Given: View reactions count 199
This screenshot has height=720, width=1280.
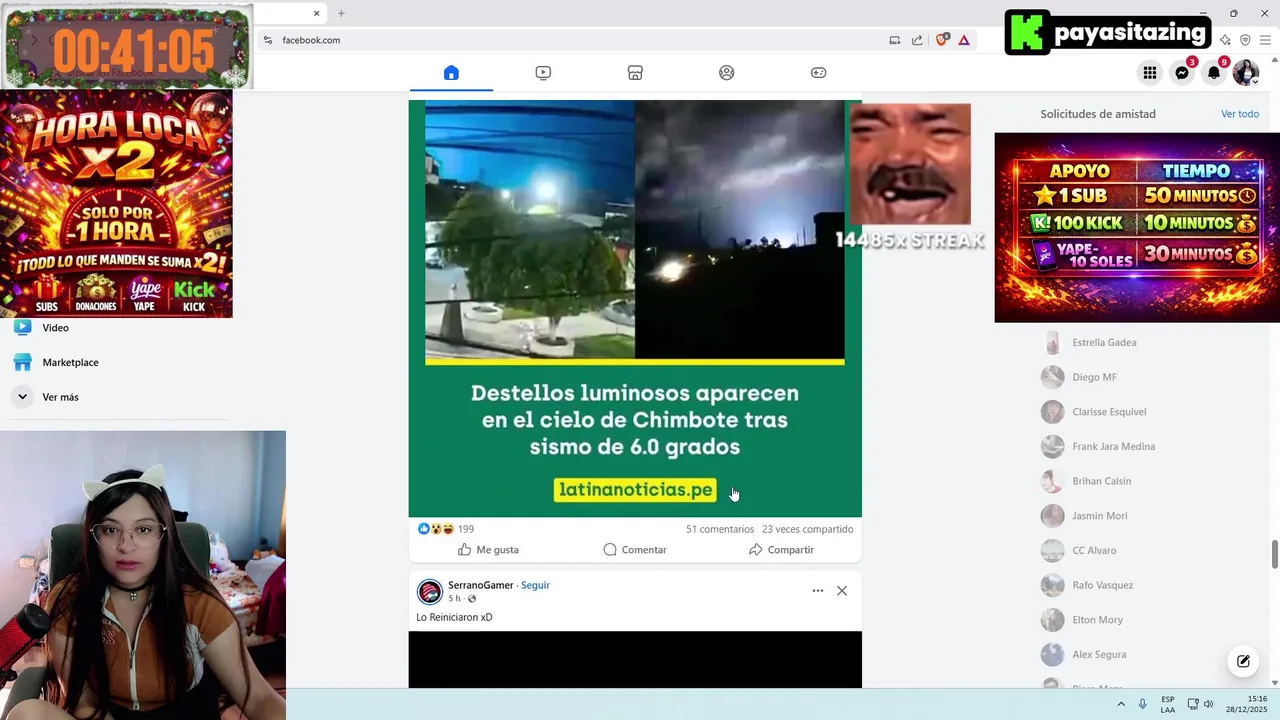Looking at the screenshot, I should 466,529.
